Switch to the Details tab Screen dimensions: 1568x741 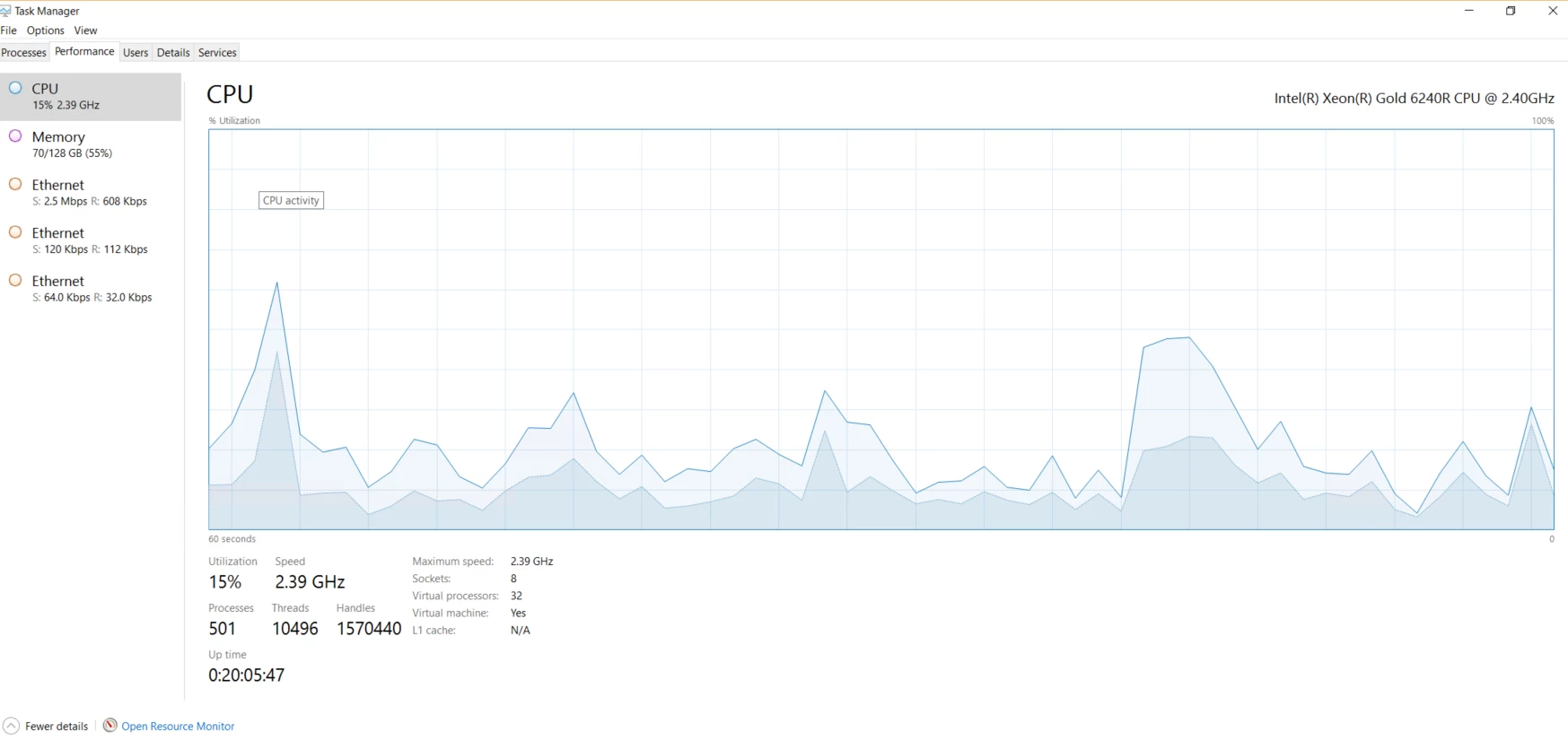(173, 52)
